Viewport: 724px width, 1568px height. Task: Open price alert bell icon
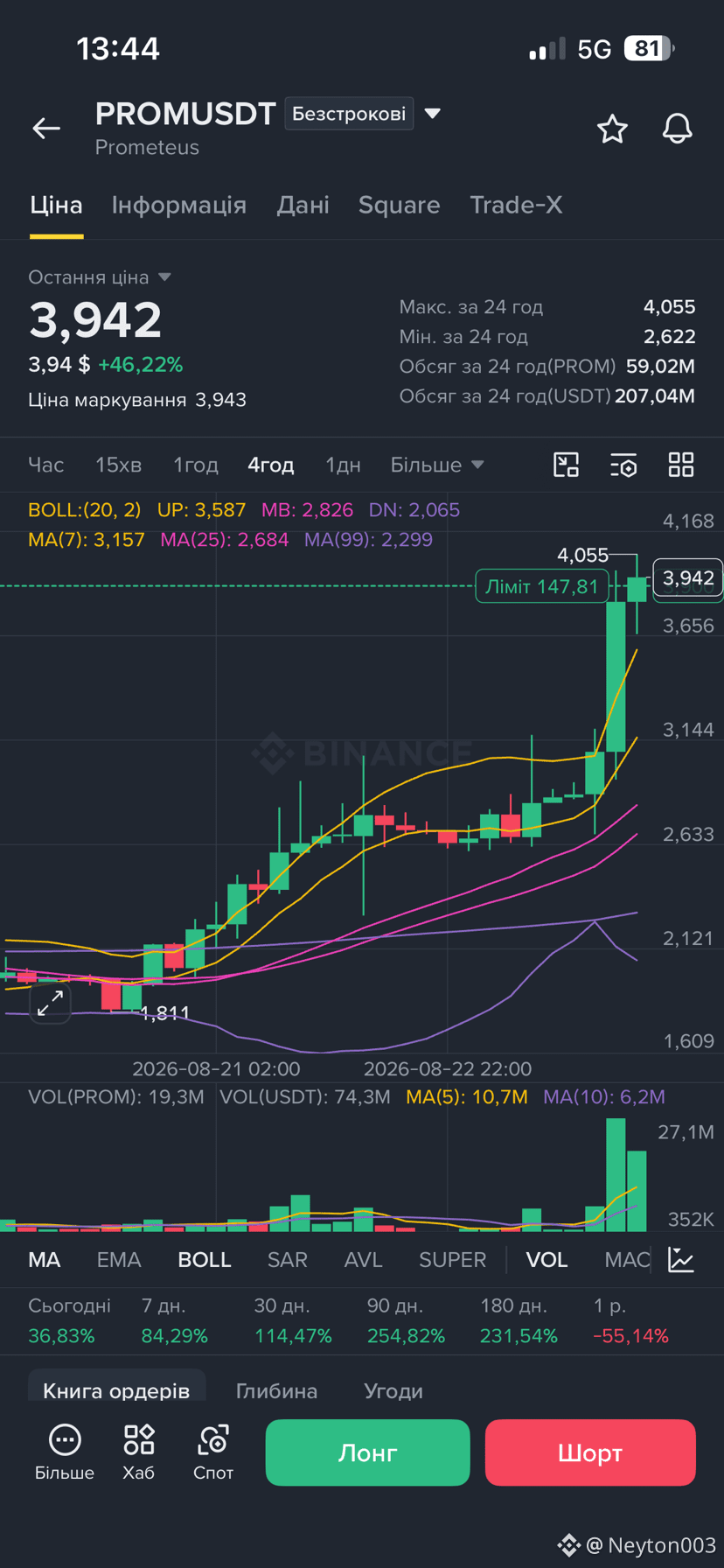click(x=677, y=129)
